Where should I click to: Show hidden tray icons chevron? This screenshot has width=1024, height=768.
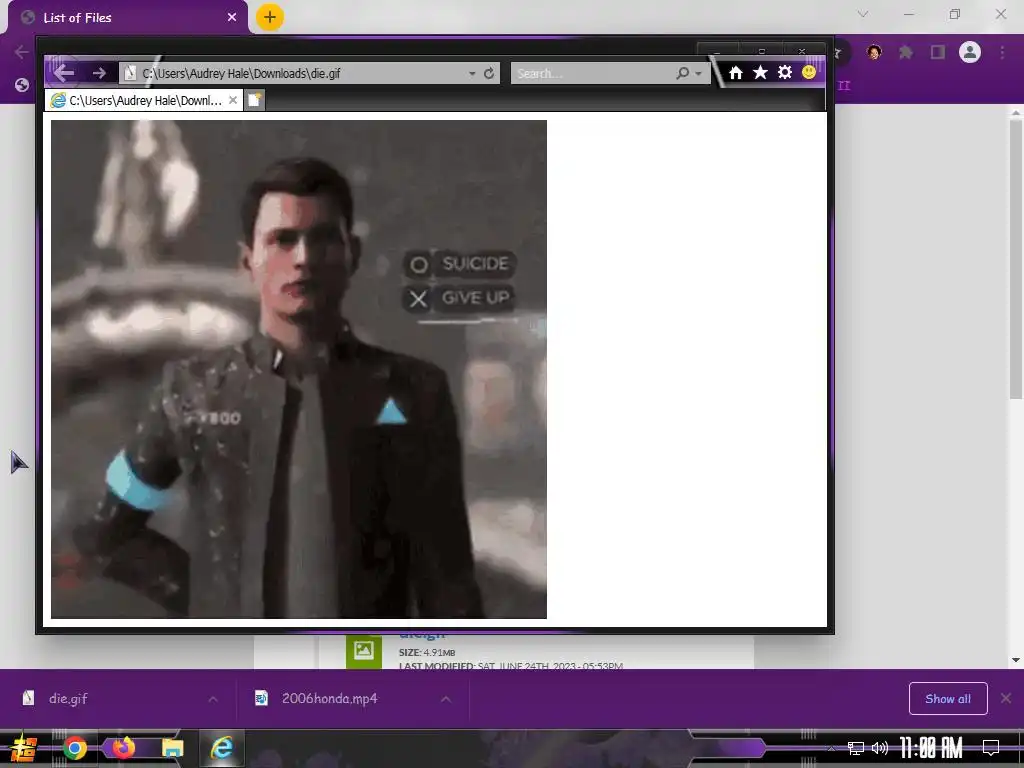click(830, 748)
